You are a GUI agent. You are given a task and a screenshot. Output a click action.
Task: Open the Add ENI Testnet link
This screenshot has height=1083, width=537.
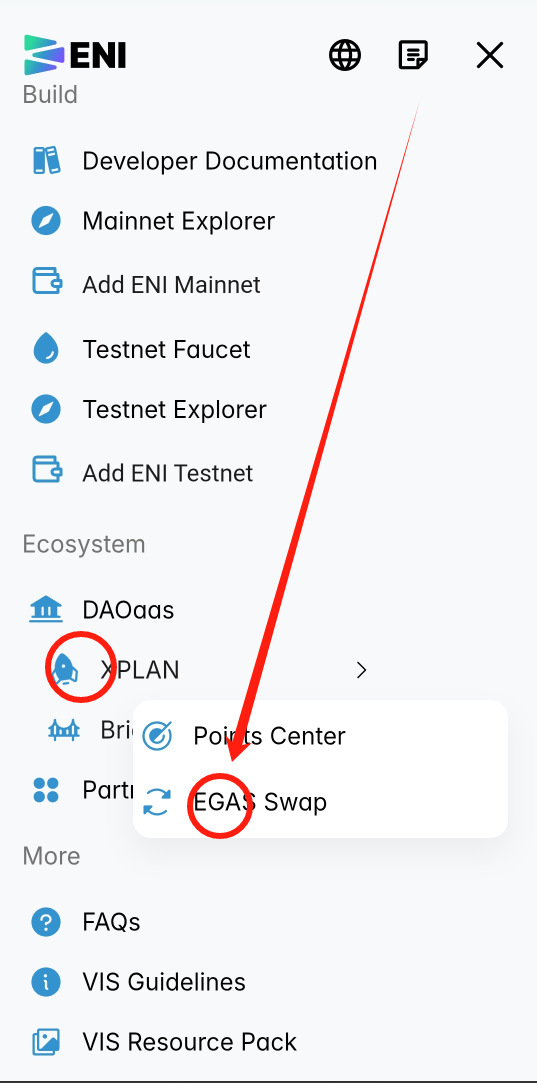click(x=168, y=473)
